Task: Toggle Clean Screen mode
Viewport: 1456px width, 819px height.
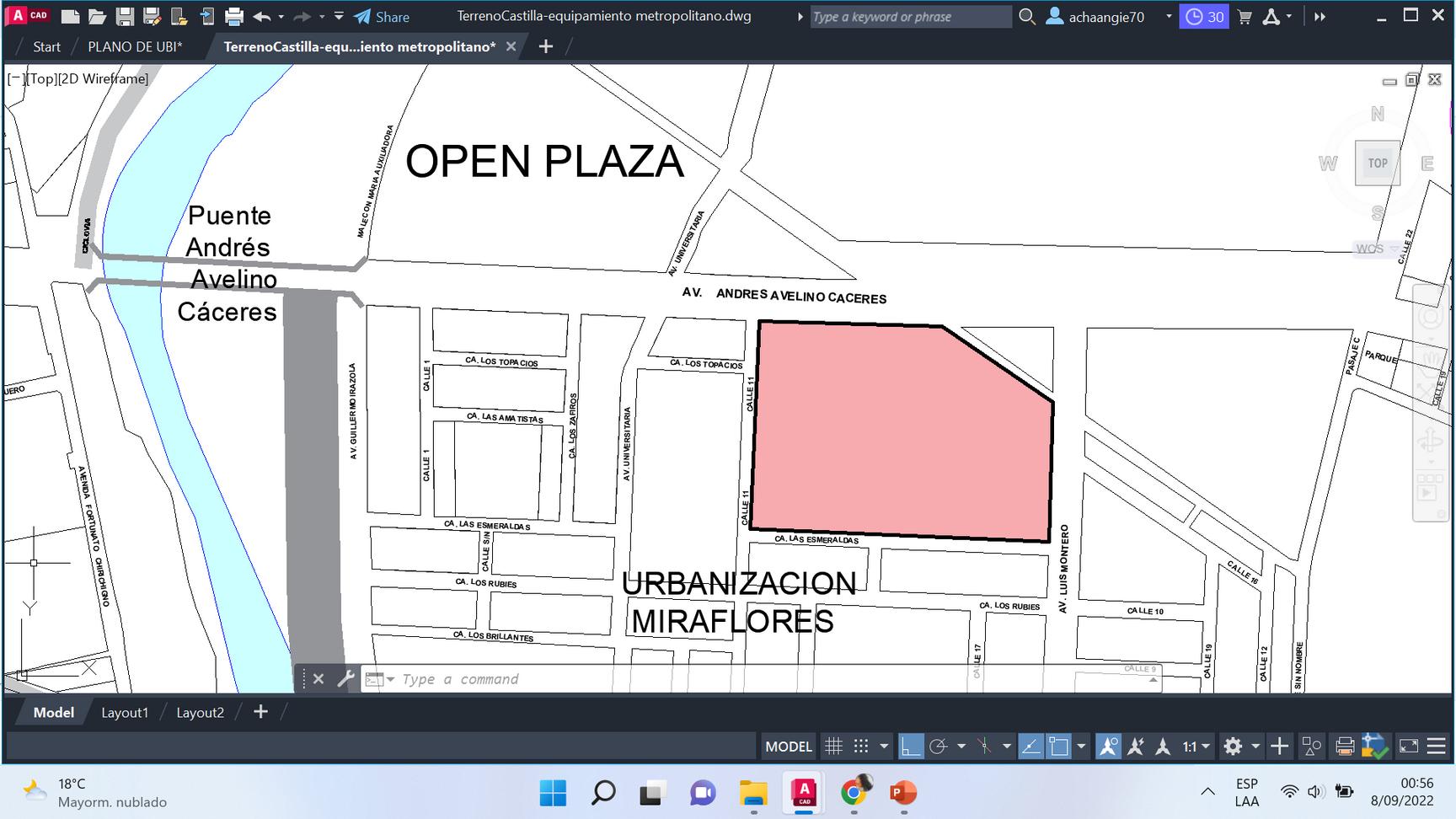Action: (x=1409, y=747)
